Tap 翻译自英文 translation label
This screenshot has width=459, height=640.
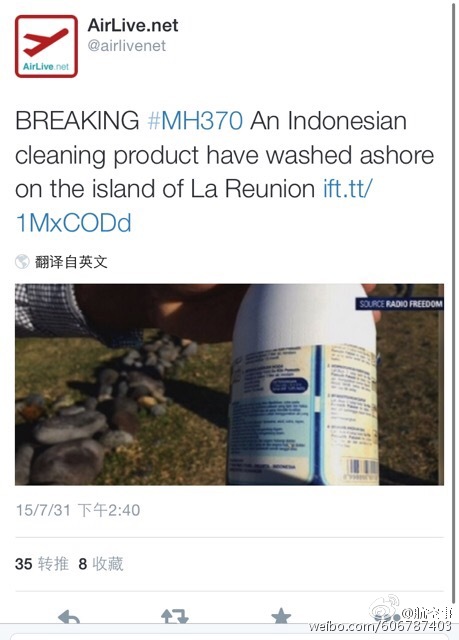[71, 262]
